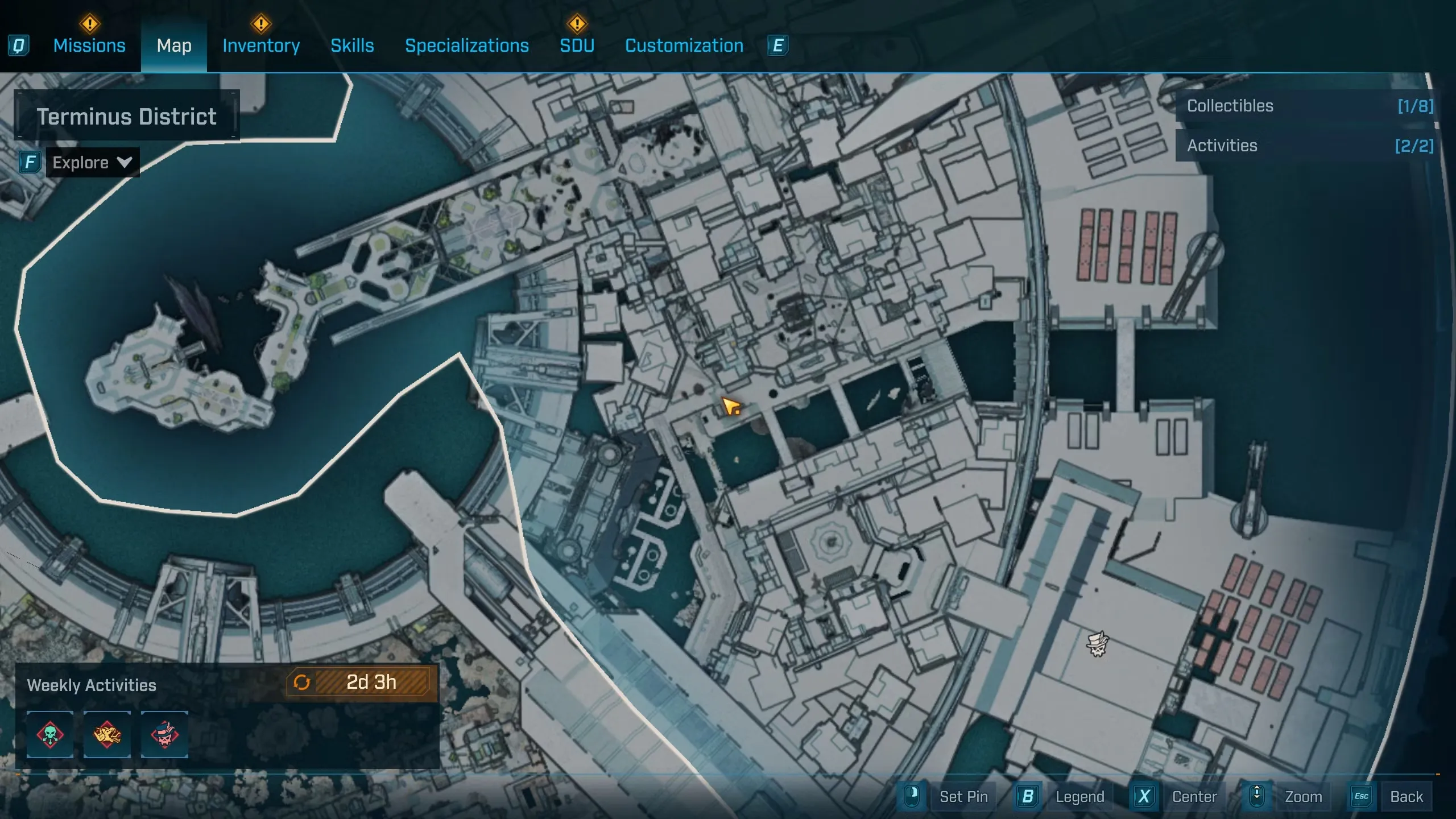Click the orange weekly reset refresh icon
1456x819 pixels.
click(301, 682)
